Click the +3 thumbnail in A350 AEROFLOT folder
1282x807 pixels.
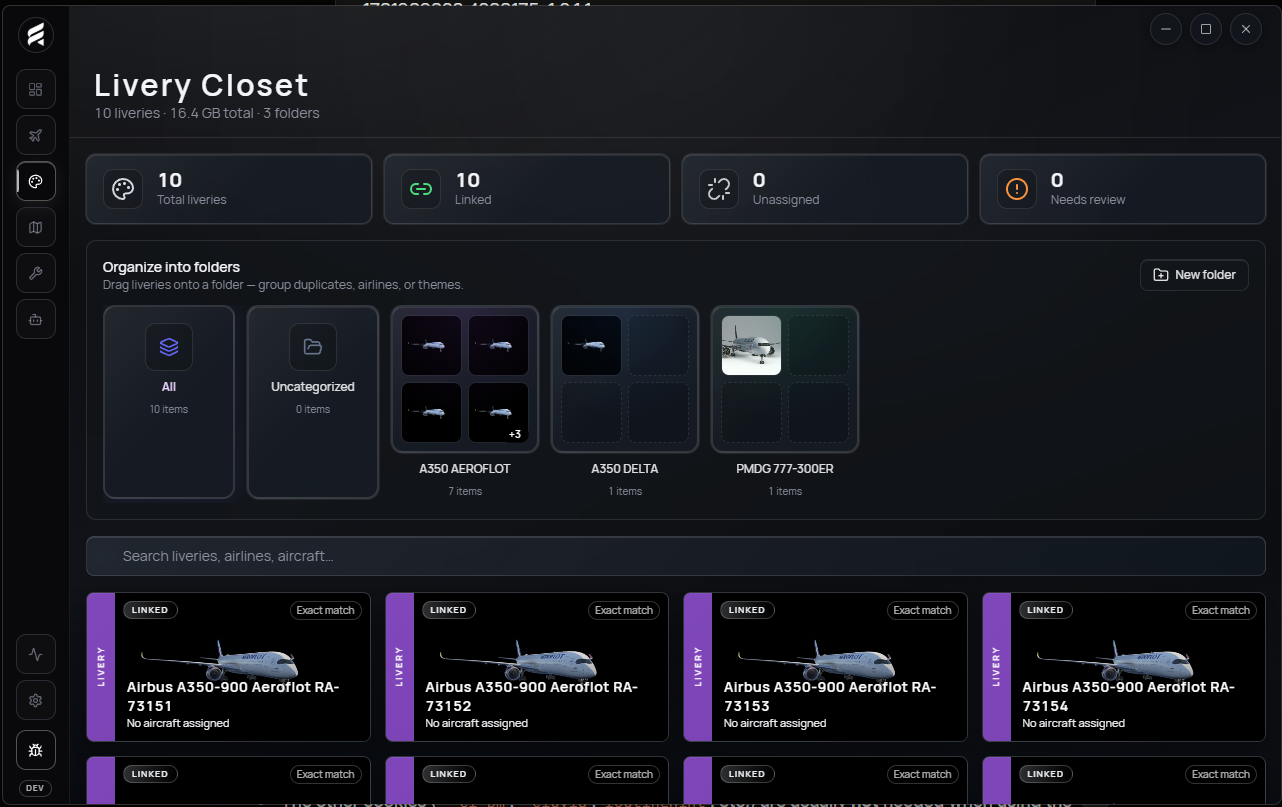pos(499,412)
